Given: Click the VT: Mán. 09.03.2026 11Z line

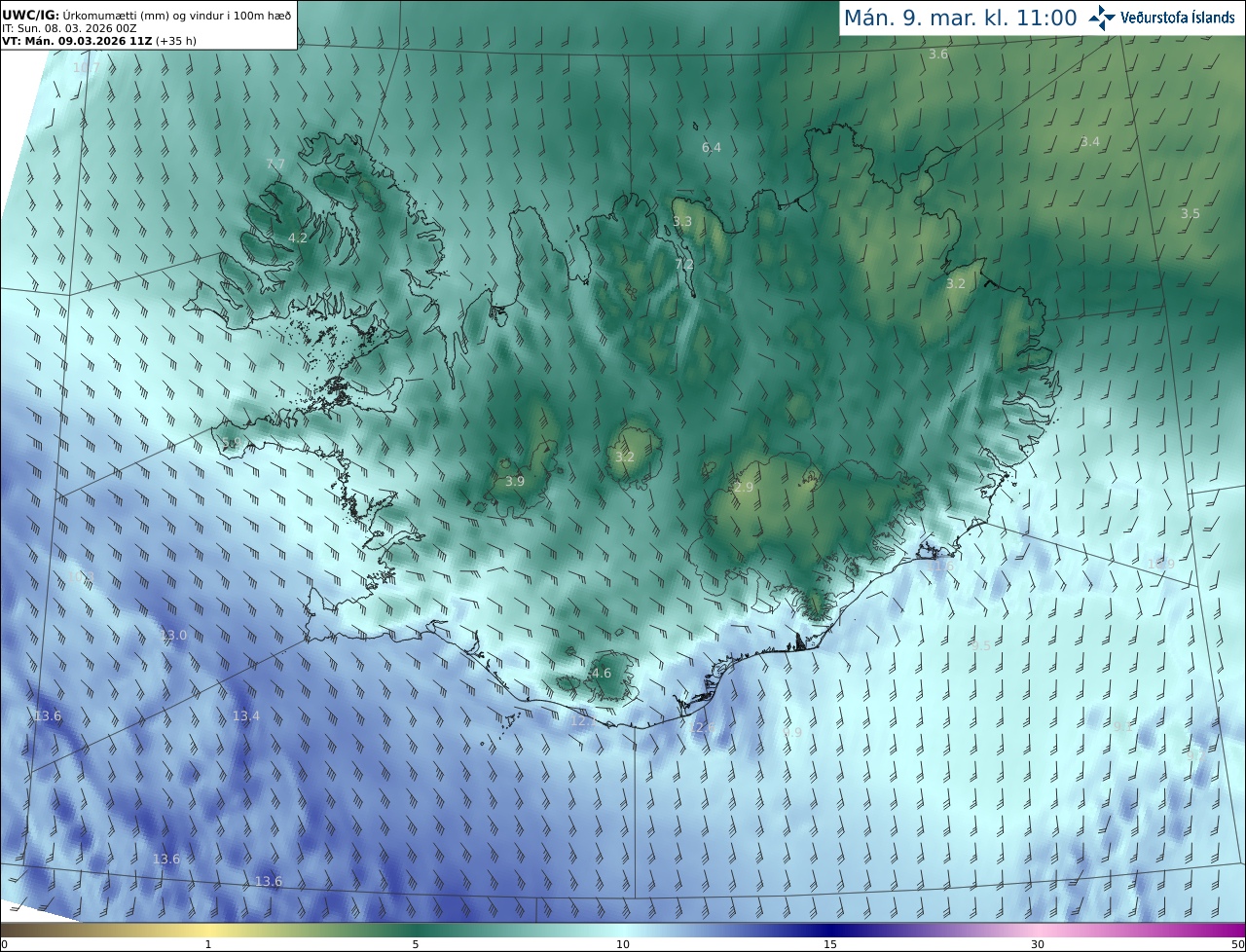Looking at the screenshot, I should (x=98, y=41).
